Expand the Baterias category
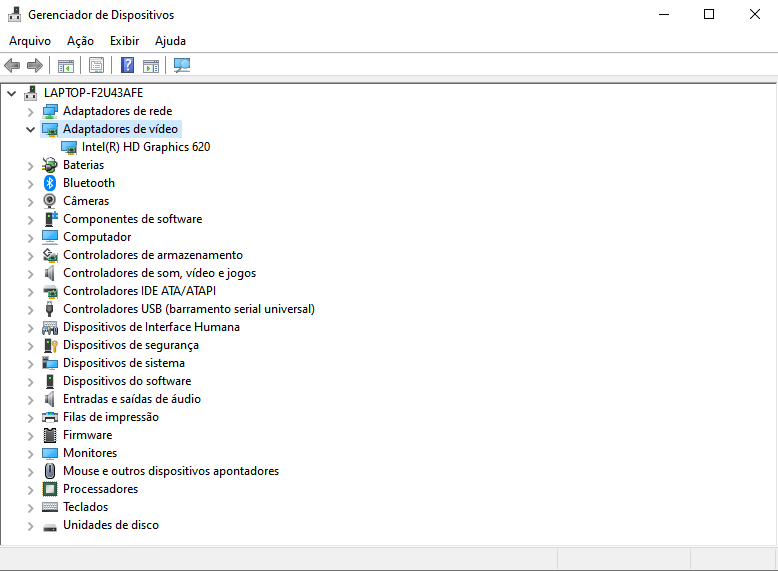This screenshot has width=778, height=571. tap(31, 166)
